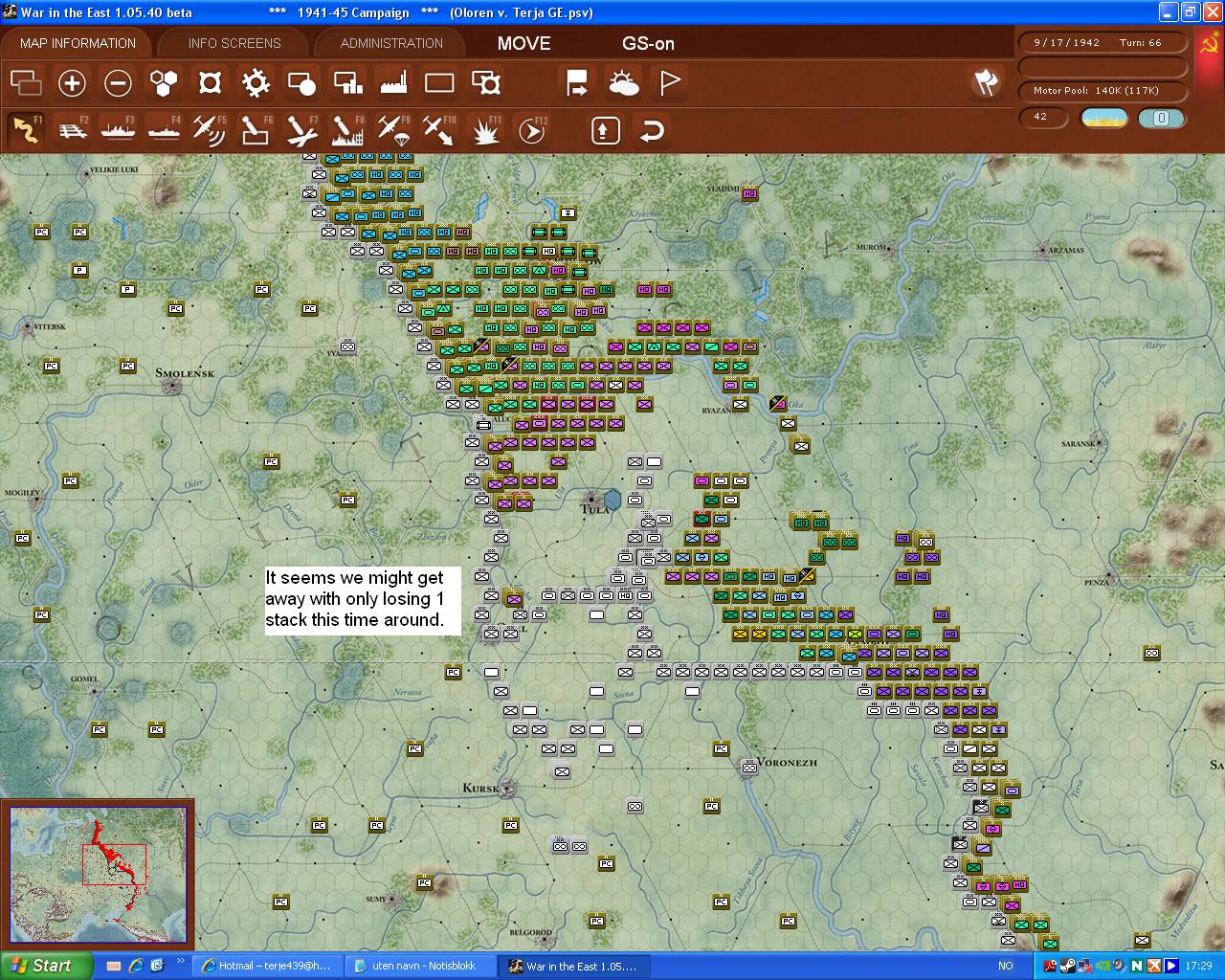Click the undo move arrow icon
The width and height of the screenshot is (1225, 980).
[652, 130]
